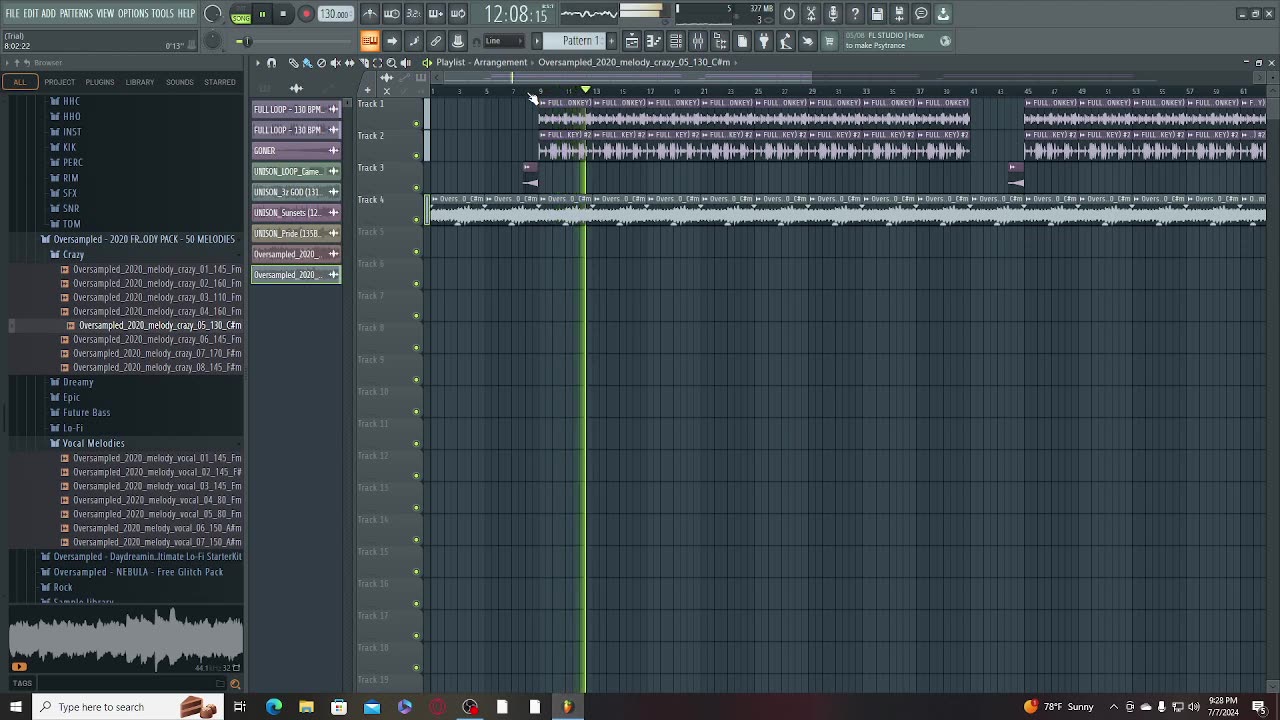Screen dimensions: 1280x720
Task: Click the export render audio icon
Action: coord(899,14)
